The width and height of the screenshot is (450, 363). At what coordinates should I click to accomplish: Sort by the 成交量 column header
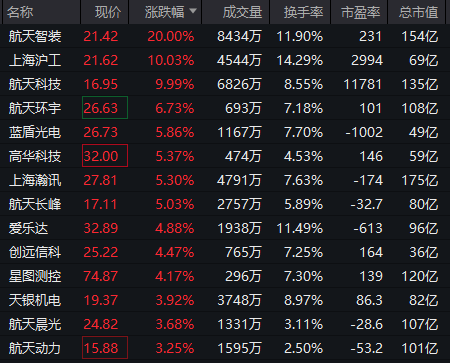click(242, 12)
